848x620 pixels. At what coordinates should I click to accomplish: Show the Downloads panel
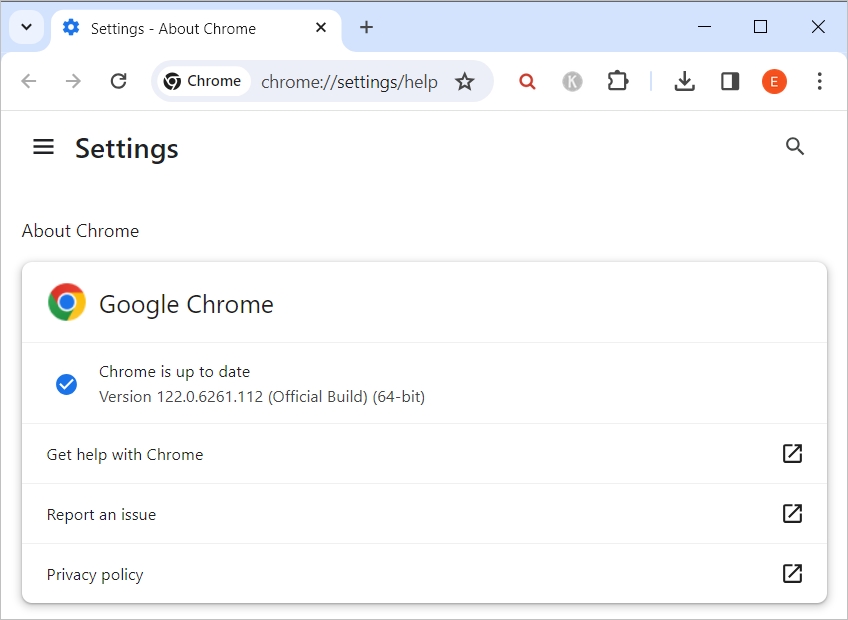685,82
